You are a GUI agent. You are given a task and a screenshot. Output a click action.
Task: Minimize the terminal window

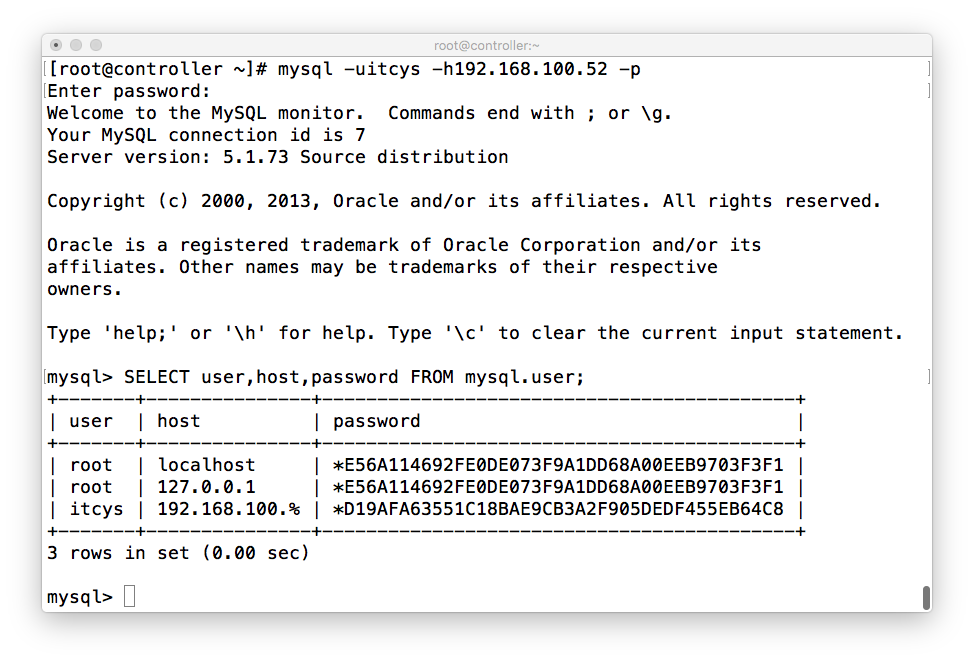pyautogui.click(x=76, y=45)
